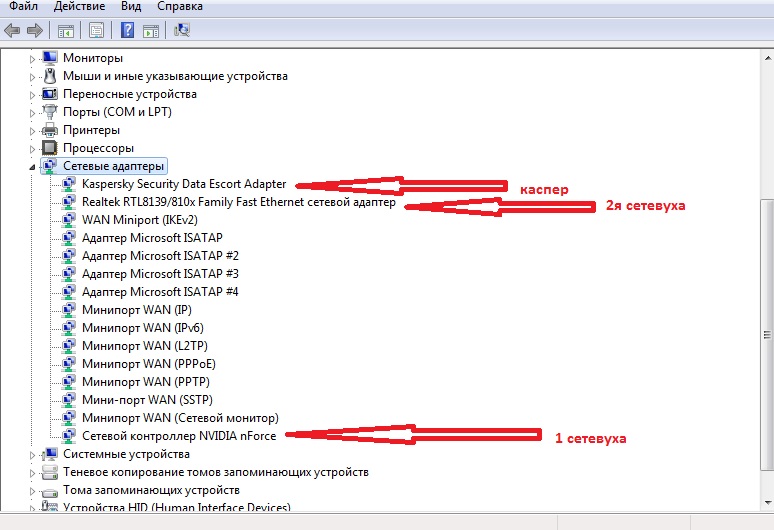Click the Теневое копирование томов icon
This screenshot has height=530, width=774.
coord(50,472)
